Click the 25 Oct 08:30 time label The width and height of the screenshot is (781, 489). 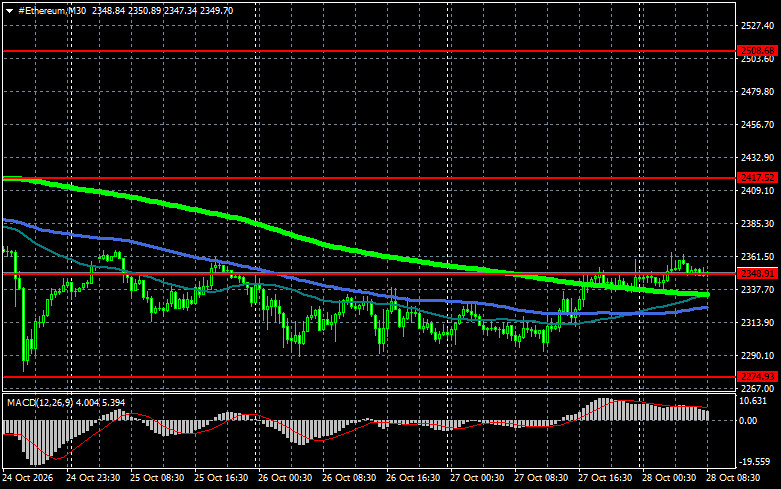click(x=157, y=478)
